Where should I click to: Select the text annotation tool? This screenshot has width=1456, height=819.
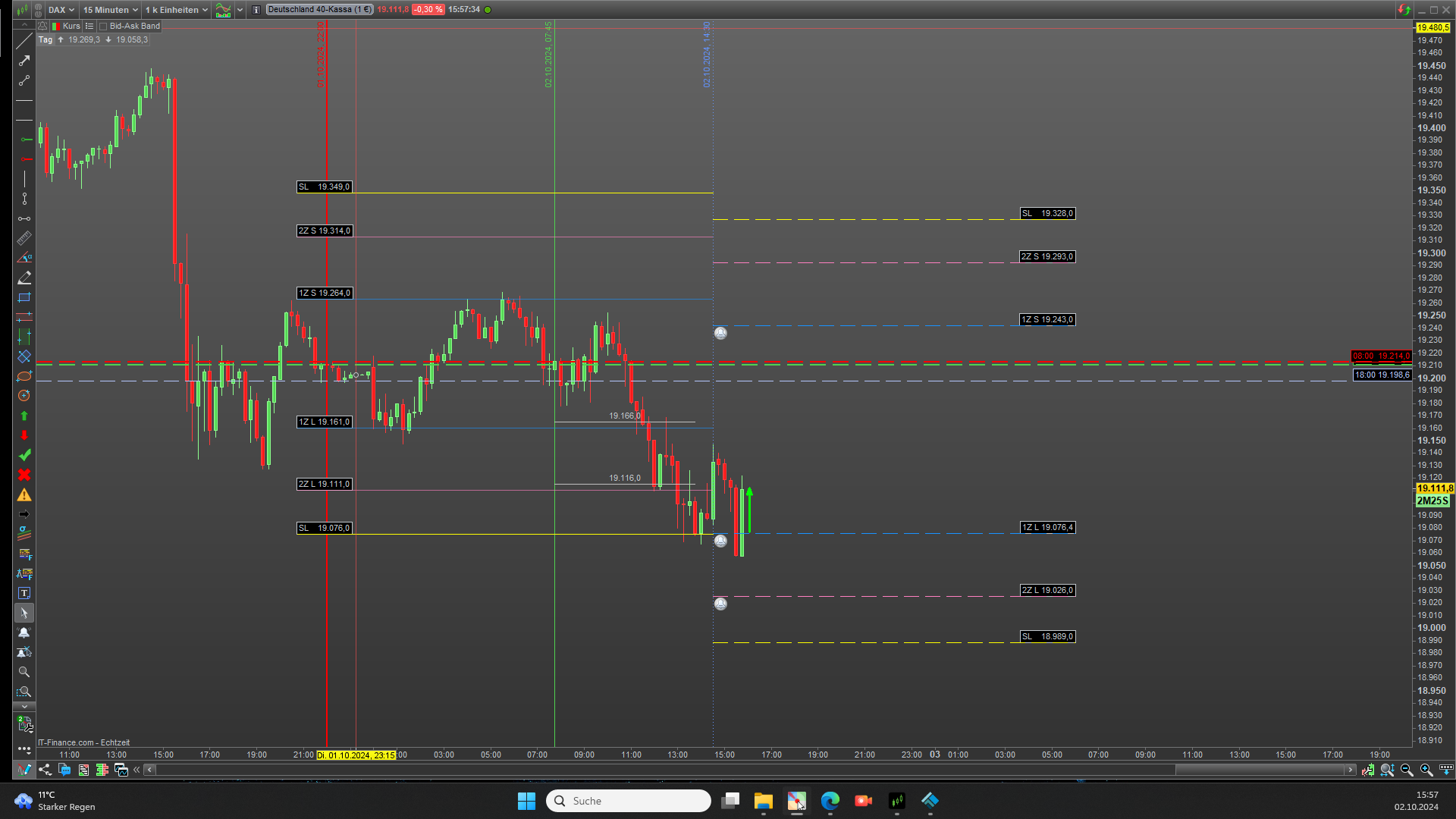coord(24,593)
